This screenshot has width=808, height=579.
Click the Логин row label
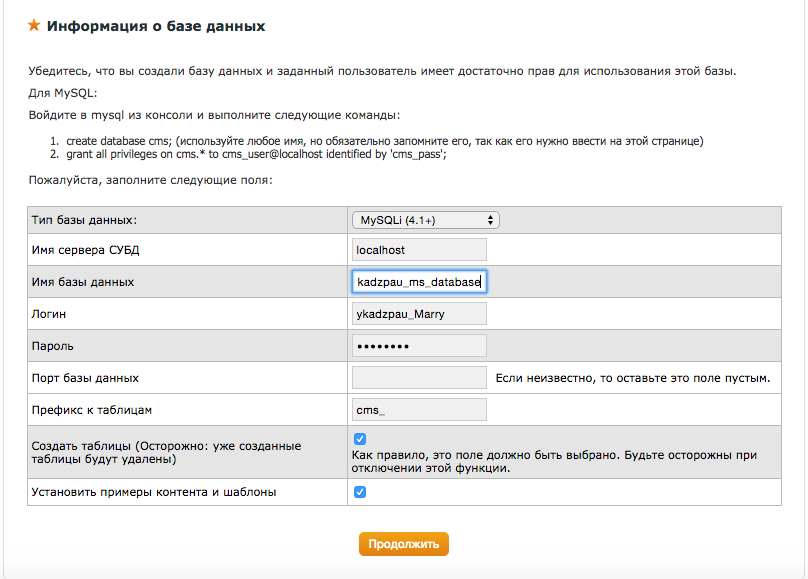[x=51, y=314]
